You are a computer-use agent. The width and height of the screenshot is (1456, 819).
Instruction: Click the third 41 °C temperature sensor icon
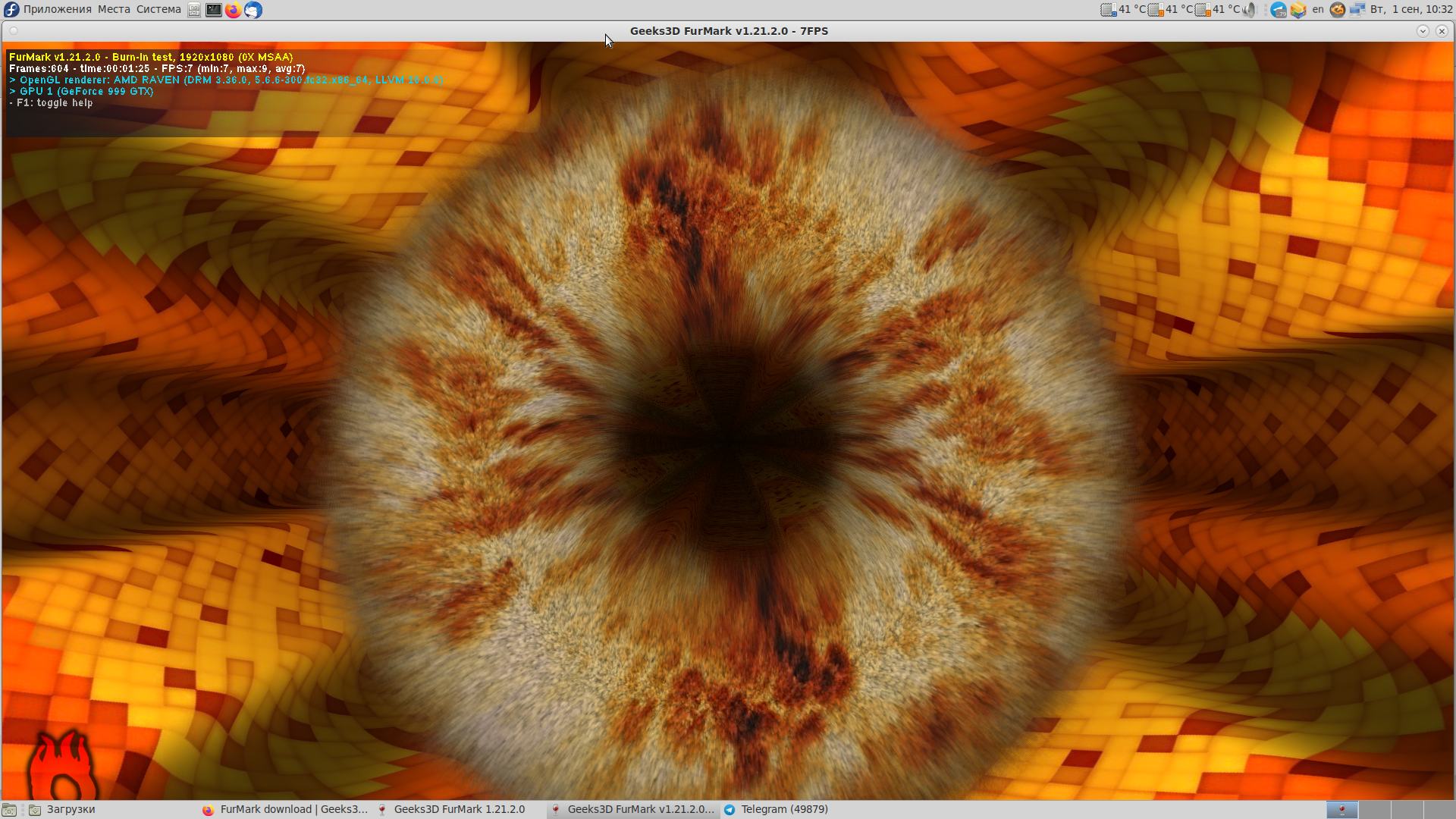click(x=1203, y=10)
